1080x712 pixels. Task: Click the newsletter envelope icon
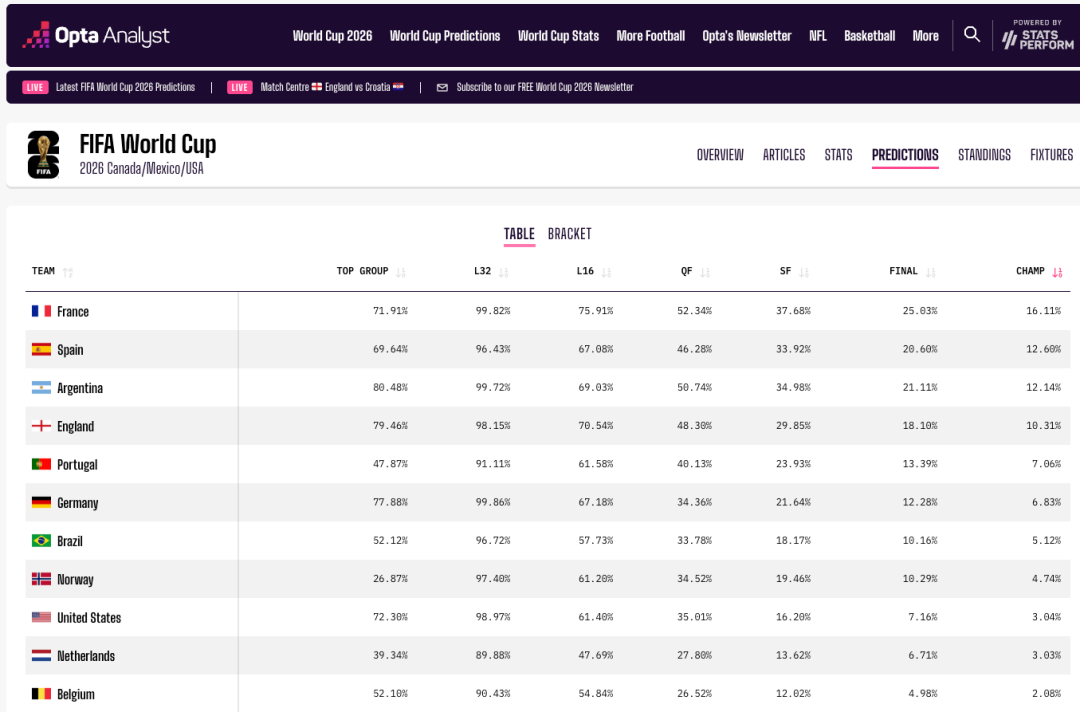pyautogui.click(x=442, y=87)
